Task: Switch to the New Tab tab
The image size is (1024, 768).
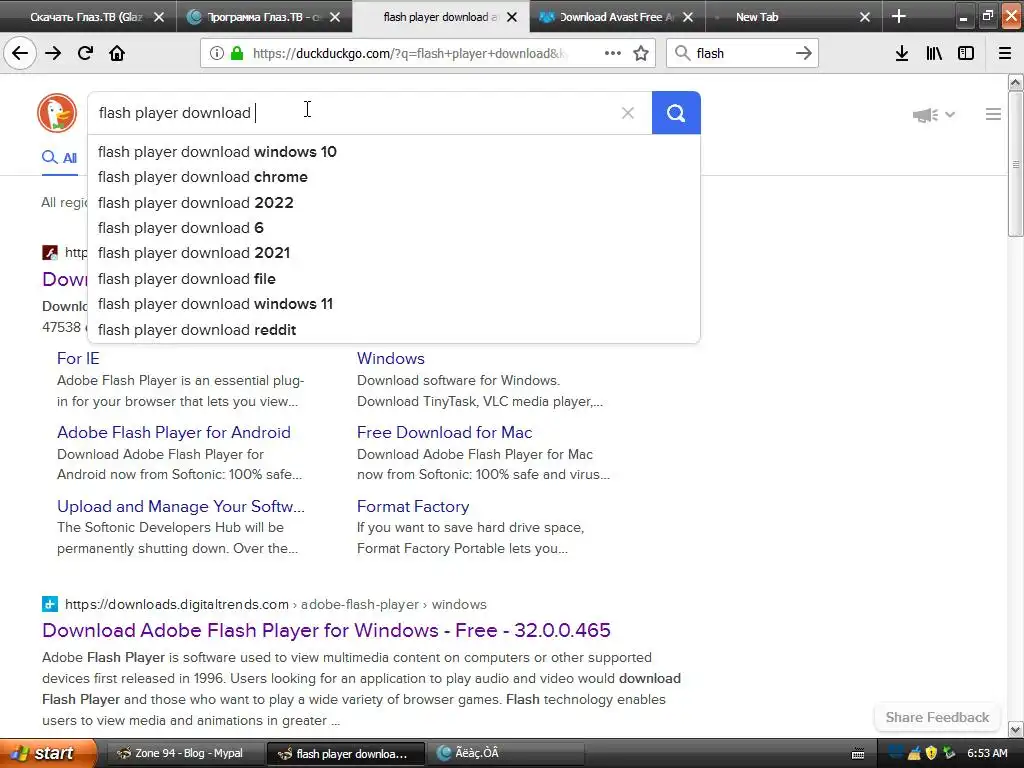Action: pyautogui.click(x=757, y=17)
